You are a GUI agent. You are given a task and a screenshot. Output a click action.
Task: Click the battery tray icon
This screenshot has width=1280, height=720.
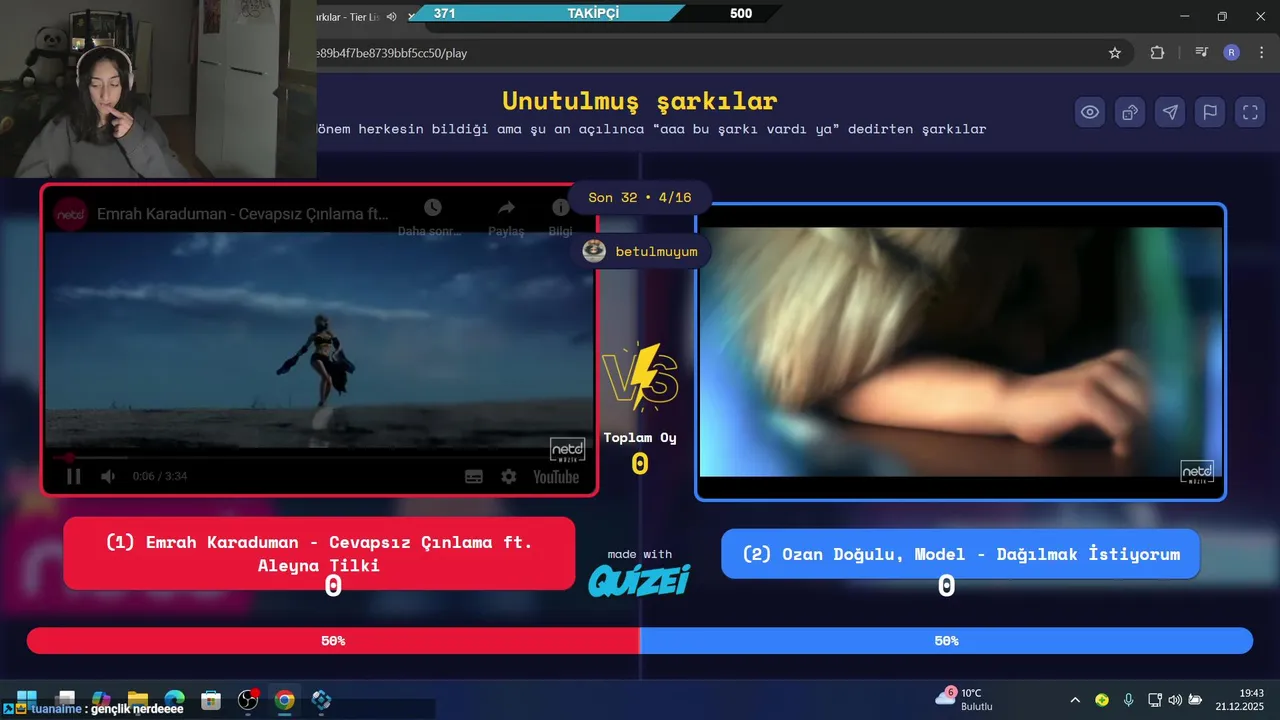click(x=1195, y=700)
